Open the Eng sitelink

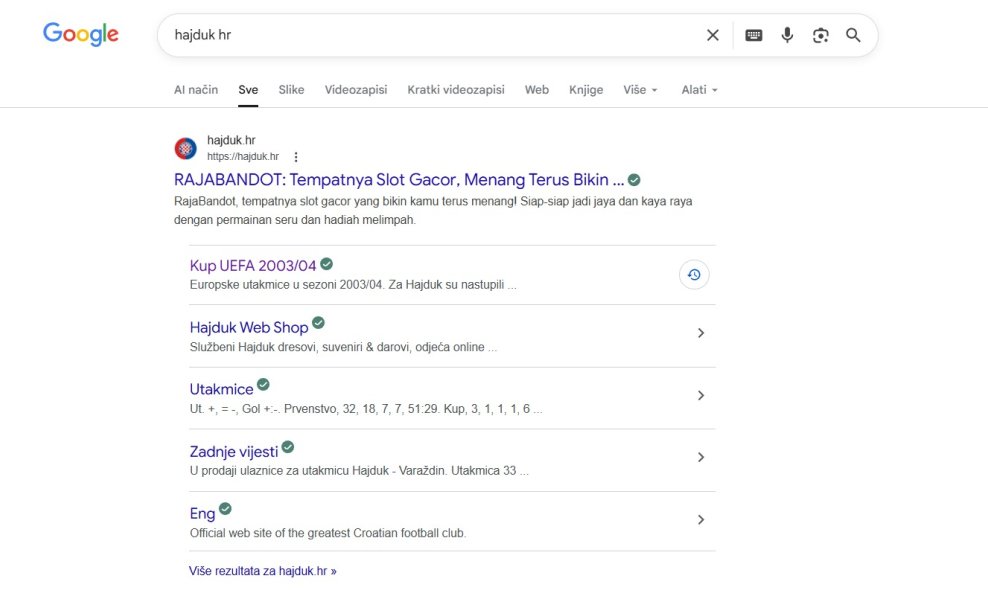[202, 514]
